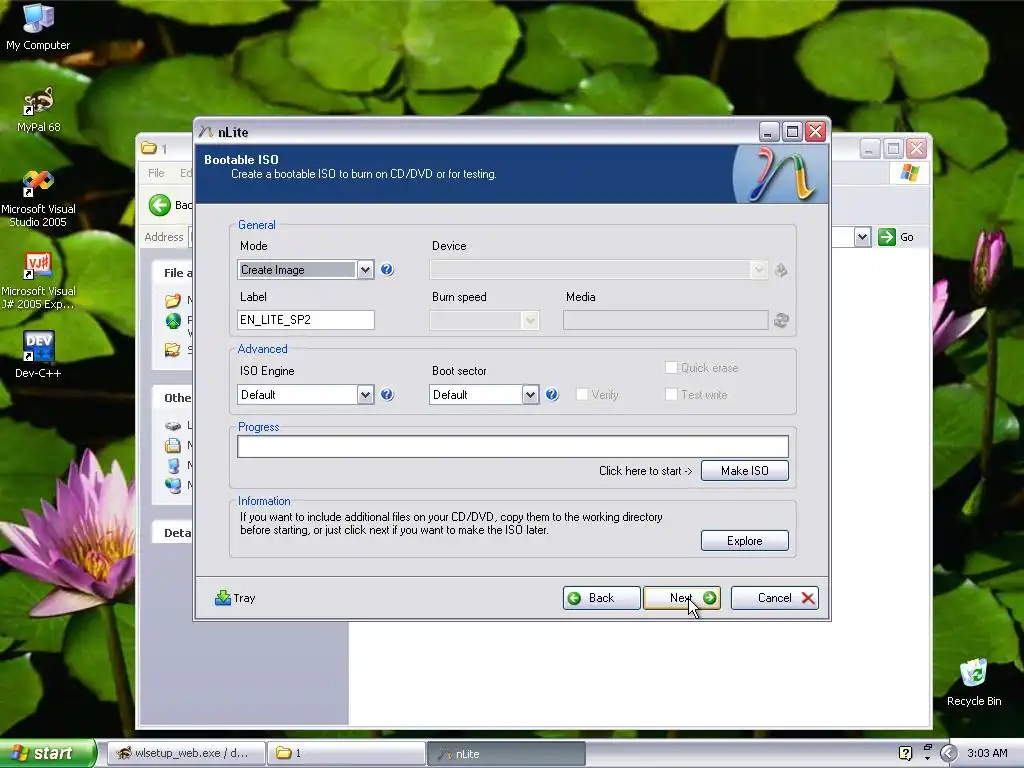Toggle Quick erase checkbox
The height and width of the screenshot is (768, 1024).
[671, 368]
